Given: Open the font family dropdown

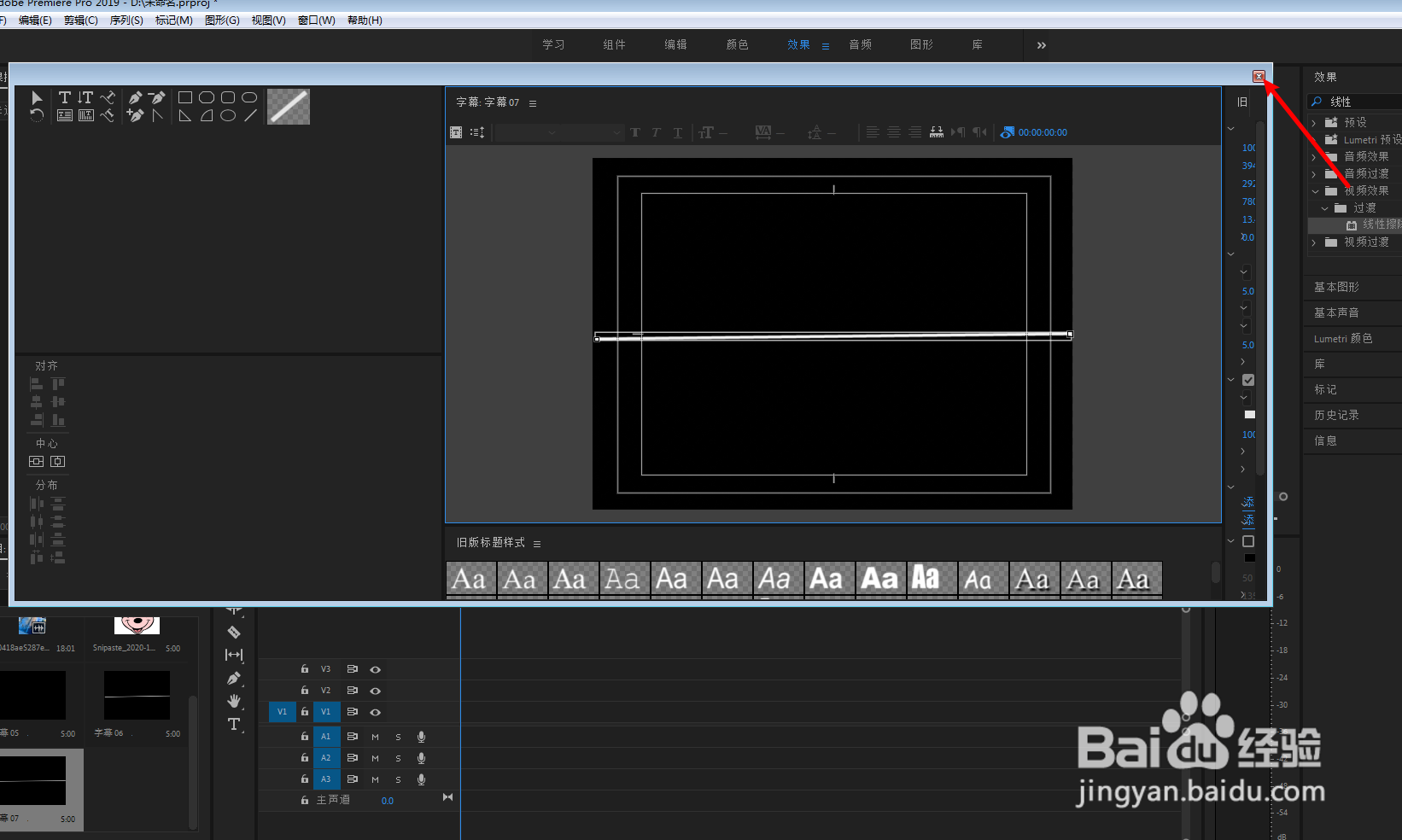Looking at the screenshot, I should click(528, 132).
